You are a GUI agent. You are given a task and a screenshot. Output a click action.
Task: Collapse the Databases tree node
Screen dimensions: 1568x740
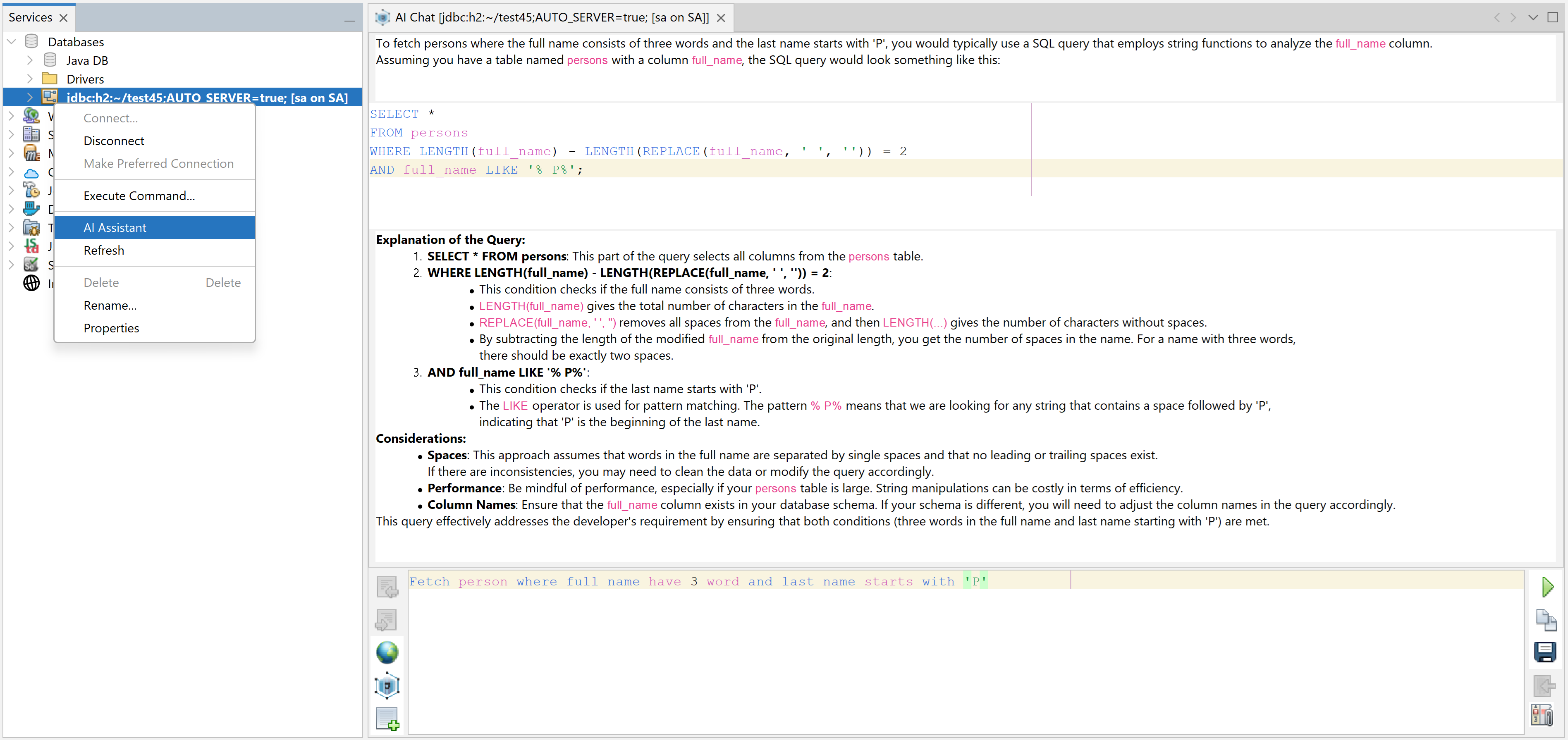(x=12, y=42)
